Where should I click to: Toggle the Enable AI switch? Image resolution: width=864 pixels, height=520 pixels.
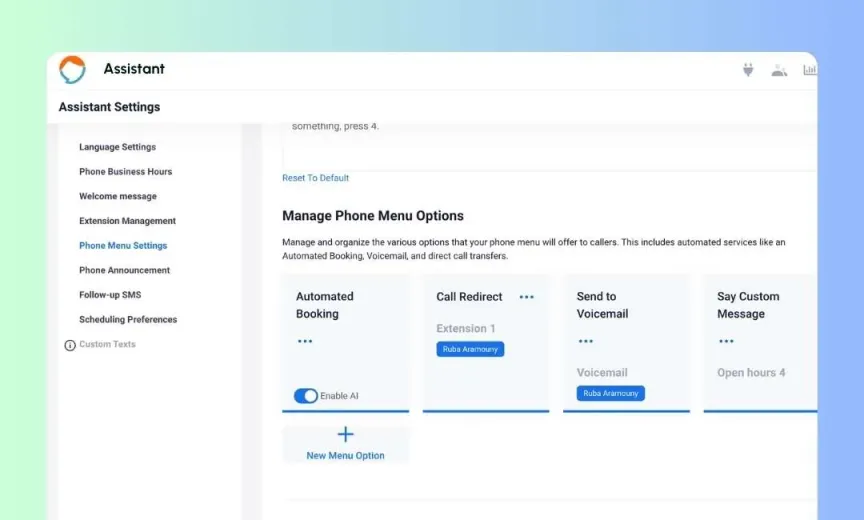[306, 396]
